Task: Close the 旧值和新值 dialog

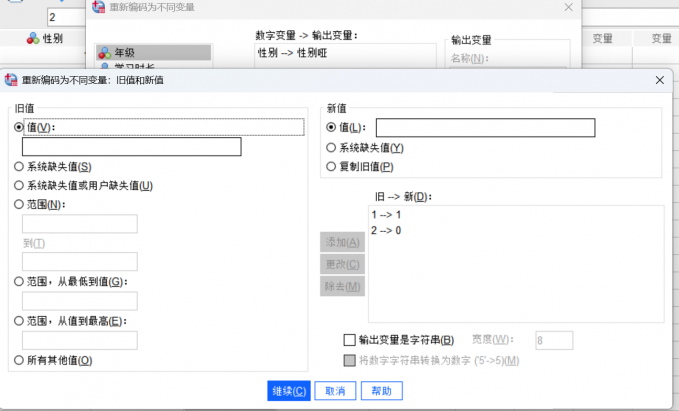Action: tap(660, 80)
